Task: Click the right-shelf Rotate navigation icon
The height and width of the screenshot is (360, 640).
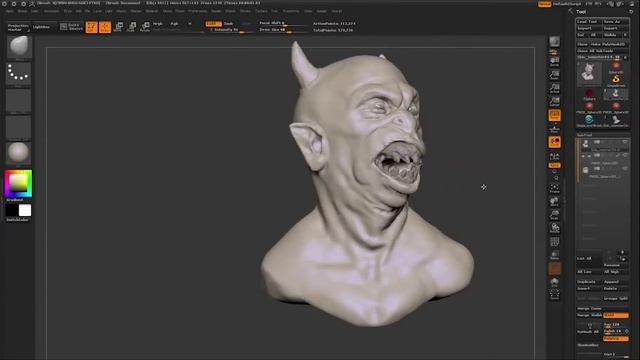Action: point(554,229)
